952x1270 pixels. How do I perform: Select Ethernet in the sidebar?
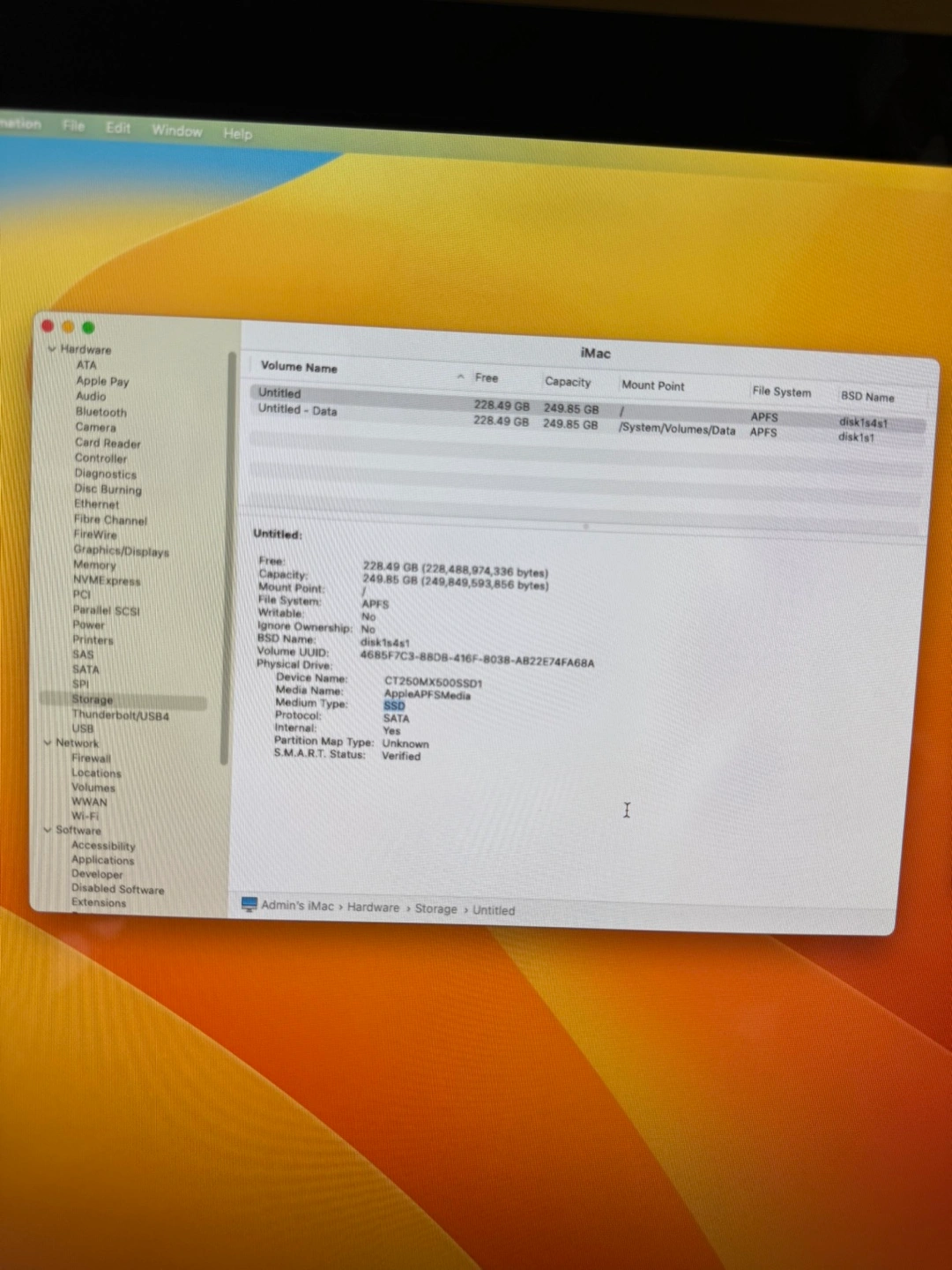point(96,504)
